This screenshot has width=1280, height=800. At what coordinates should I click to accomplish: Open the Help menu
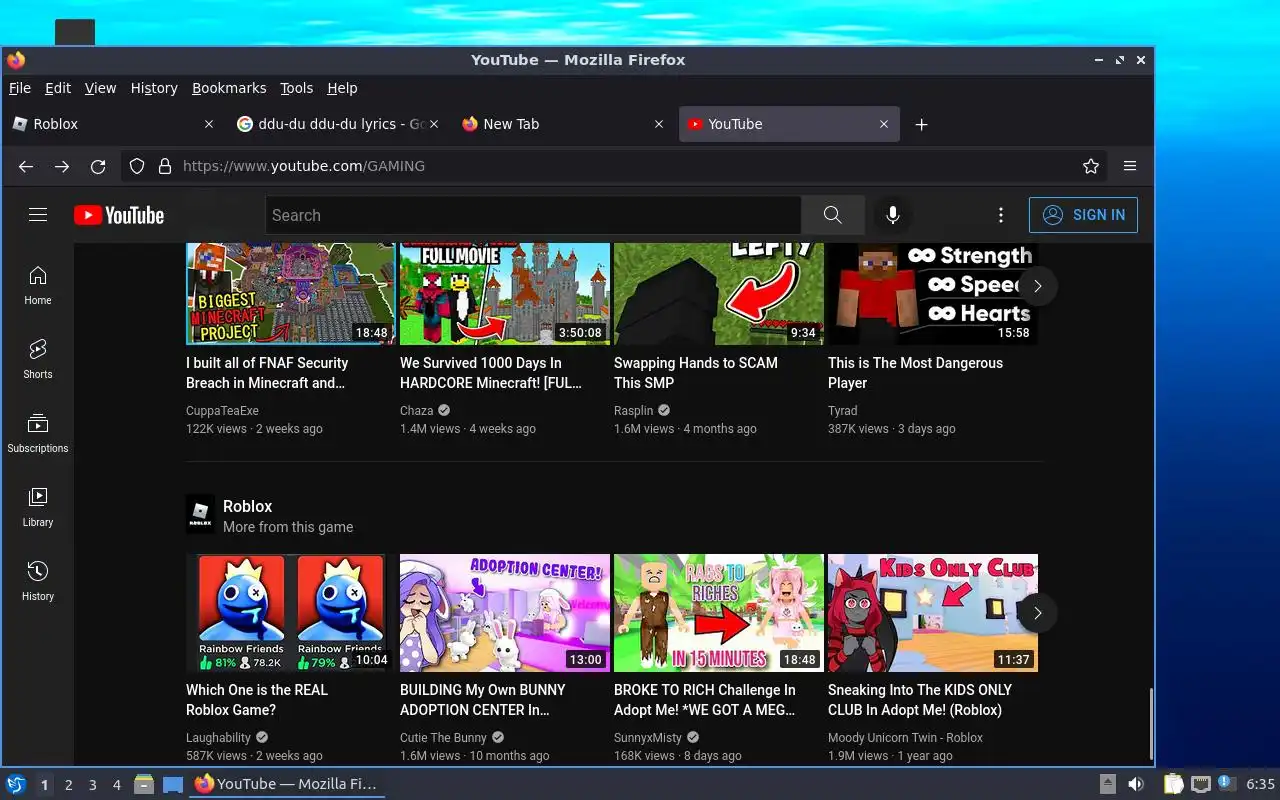tap(342, 88)
